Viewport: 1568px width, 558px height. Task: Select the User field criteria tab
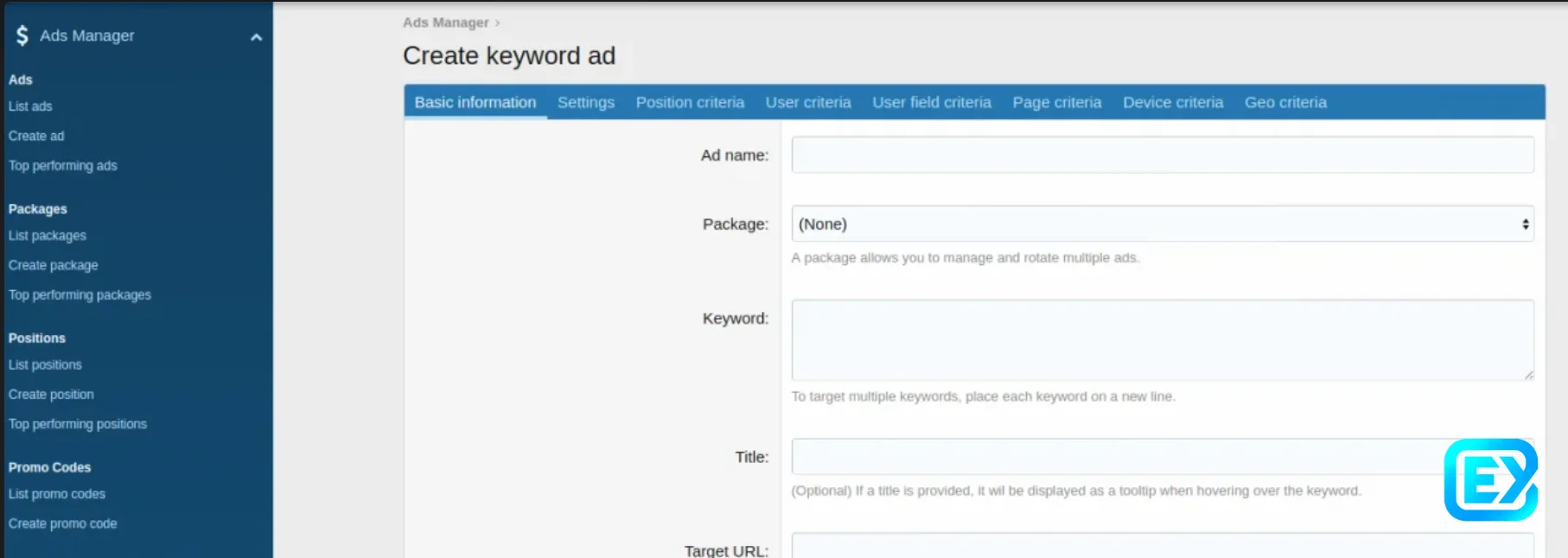(932, 102)
